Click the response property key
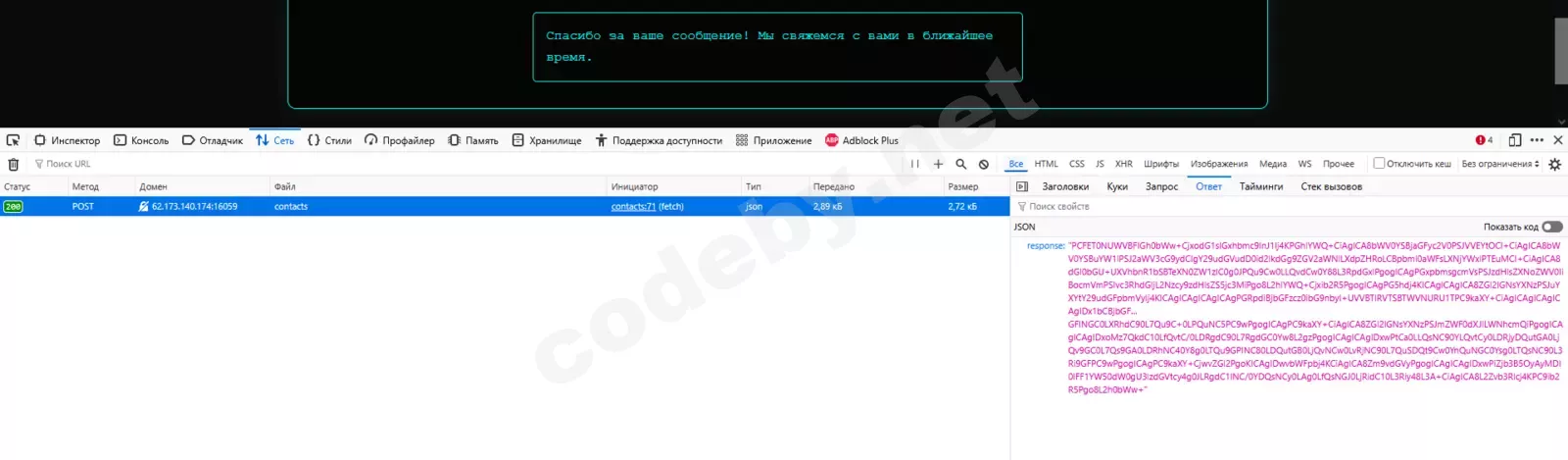Screen dimensions: 1568x460 click(x=1046, y=246)
